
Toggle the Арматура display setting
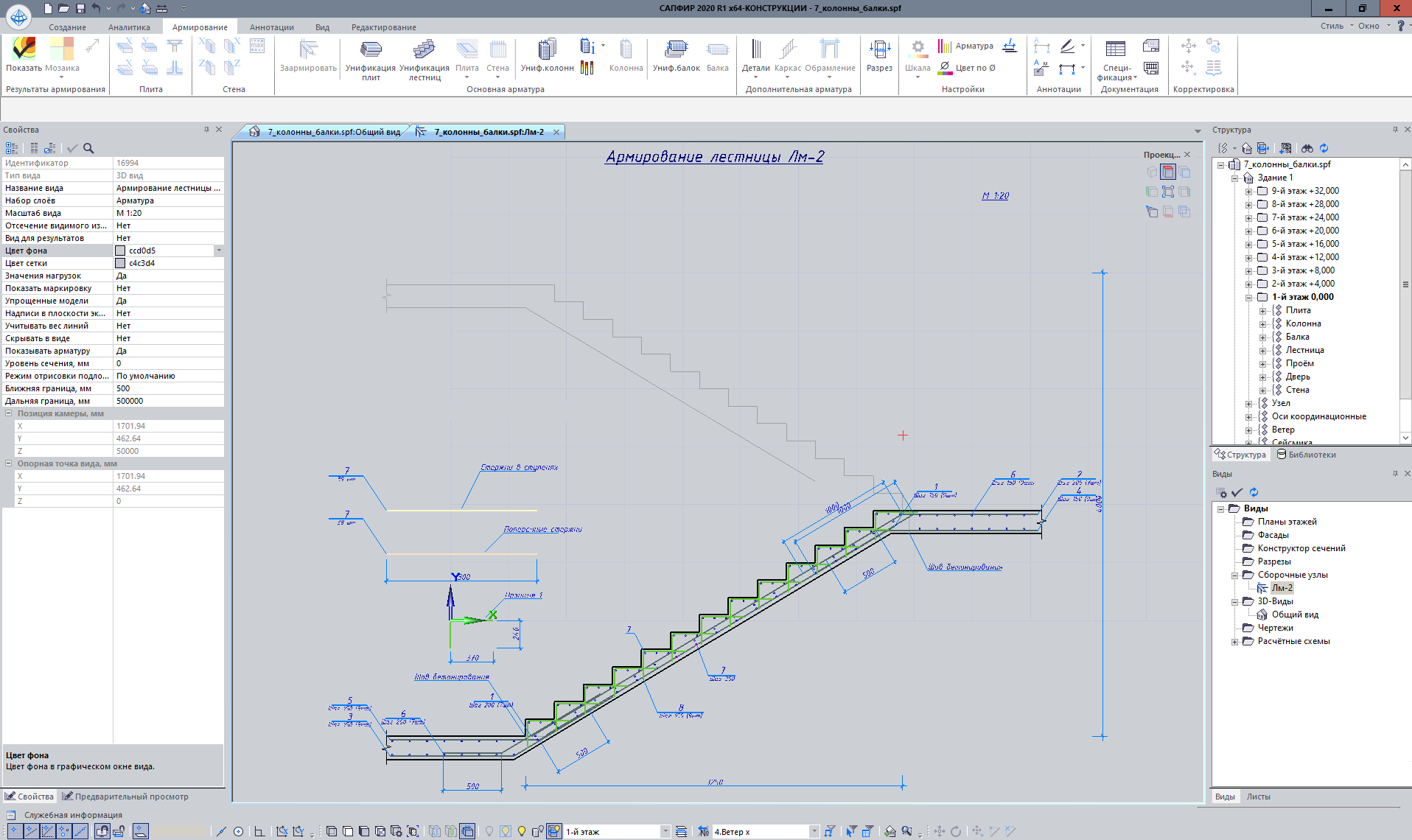pyautogui.click(x=966, y=46)
